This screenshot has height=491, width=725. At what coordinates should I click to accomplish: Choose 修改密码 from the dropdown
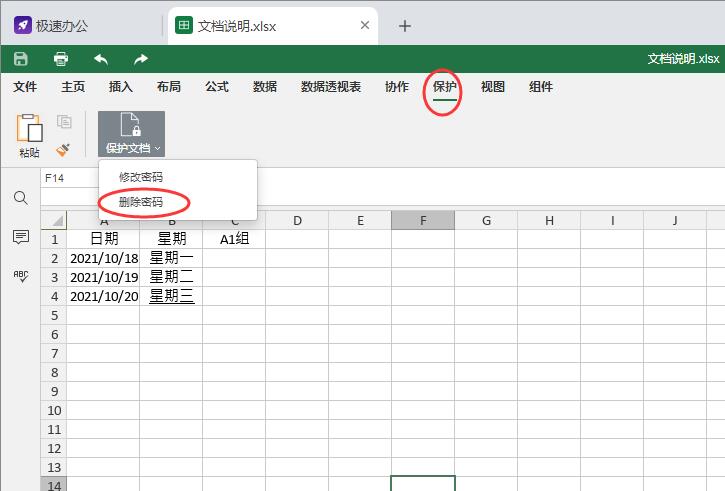pos(141,177)
